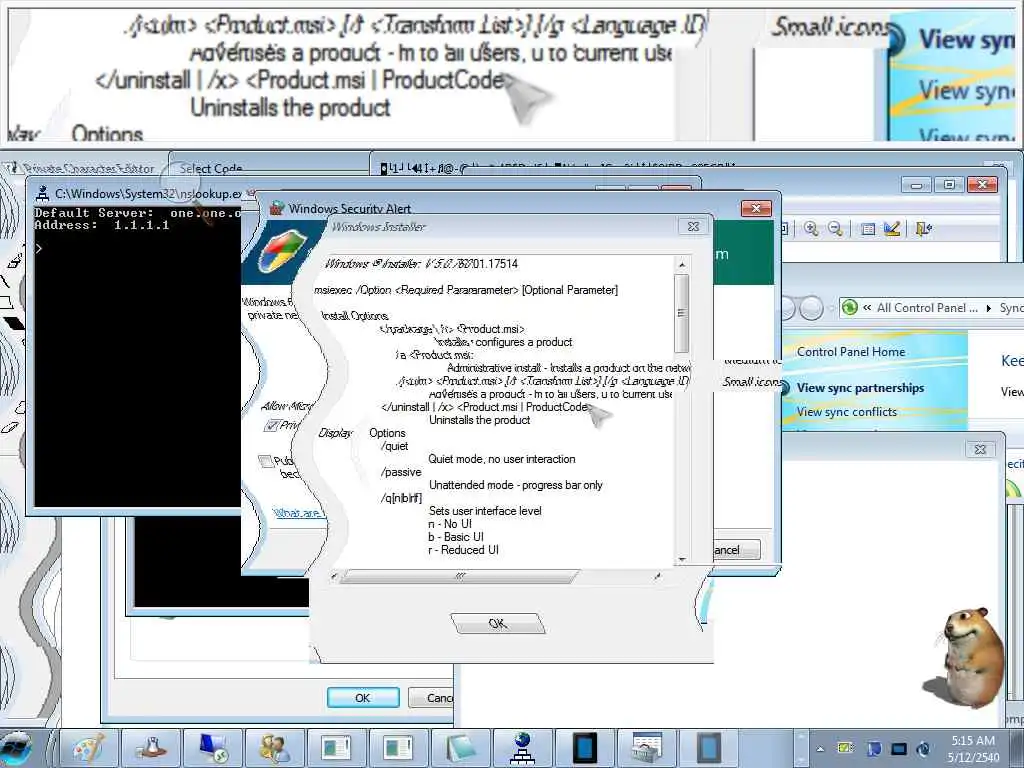Click the Control Panel forward navigation button
The image size is (1024, 768).
(x=812, y=308)
